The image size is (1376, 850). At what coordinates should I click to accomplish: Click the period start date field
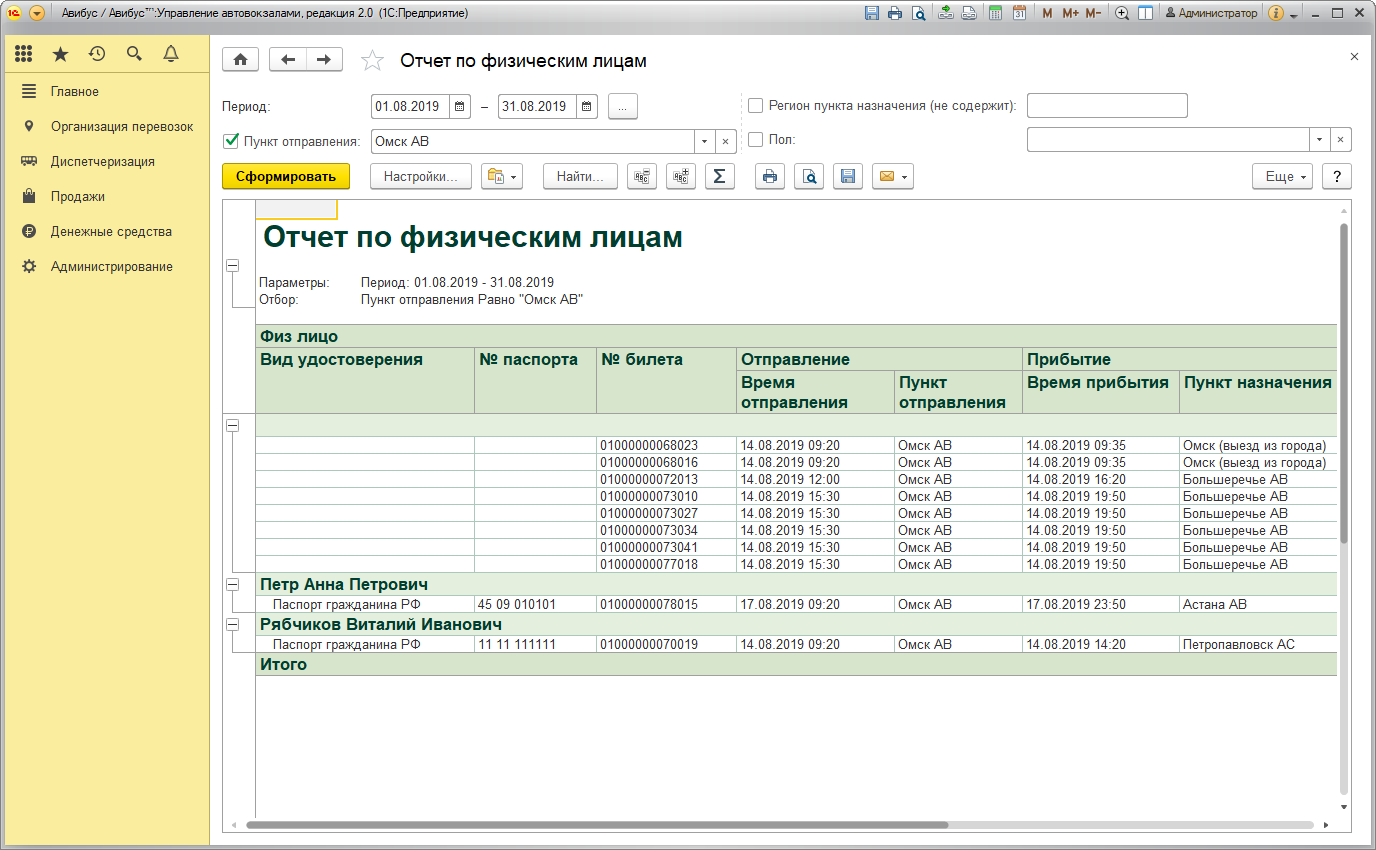[408, 106]
